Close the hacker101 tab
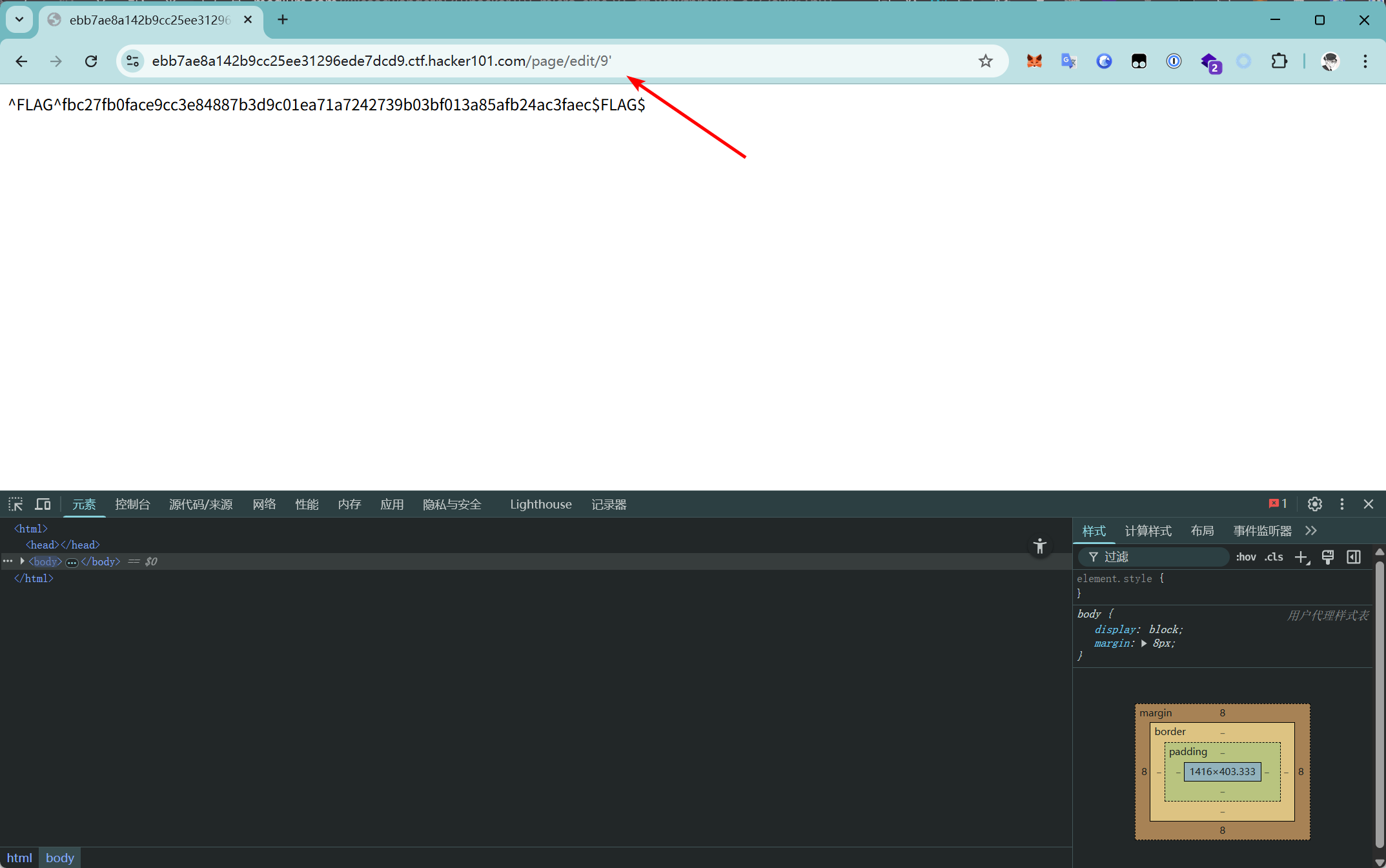 point(248,20)
